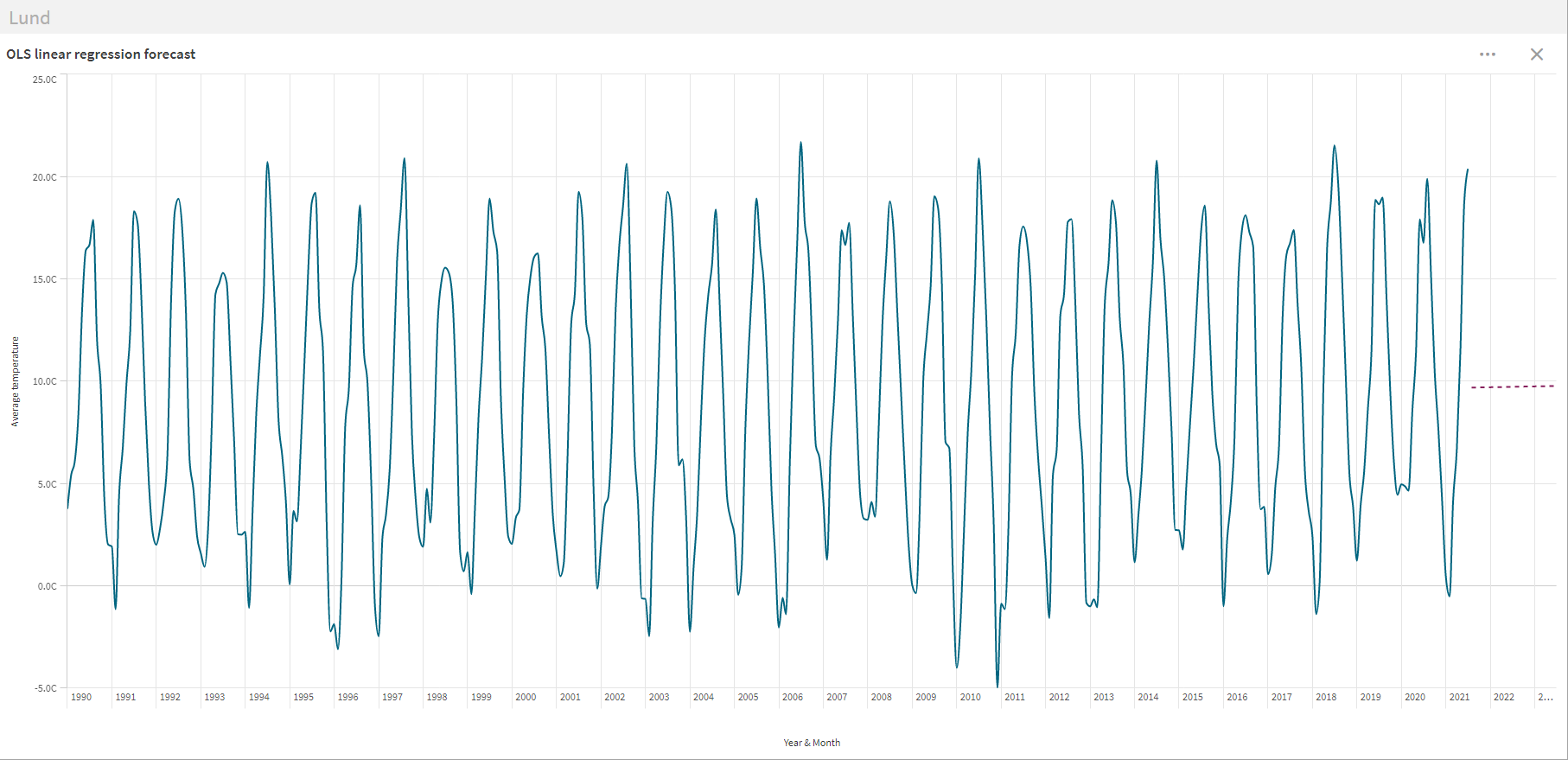Click the 2003 year label
This screenshot has width=1568, height=760.
659,697
